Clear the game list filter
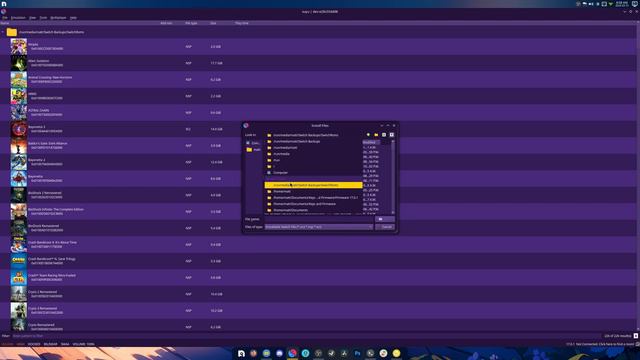Image resolution: width=640 pixels, height=360 pixels. point(636,336)
